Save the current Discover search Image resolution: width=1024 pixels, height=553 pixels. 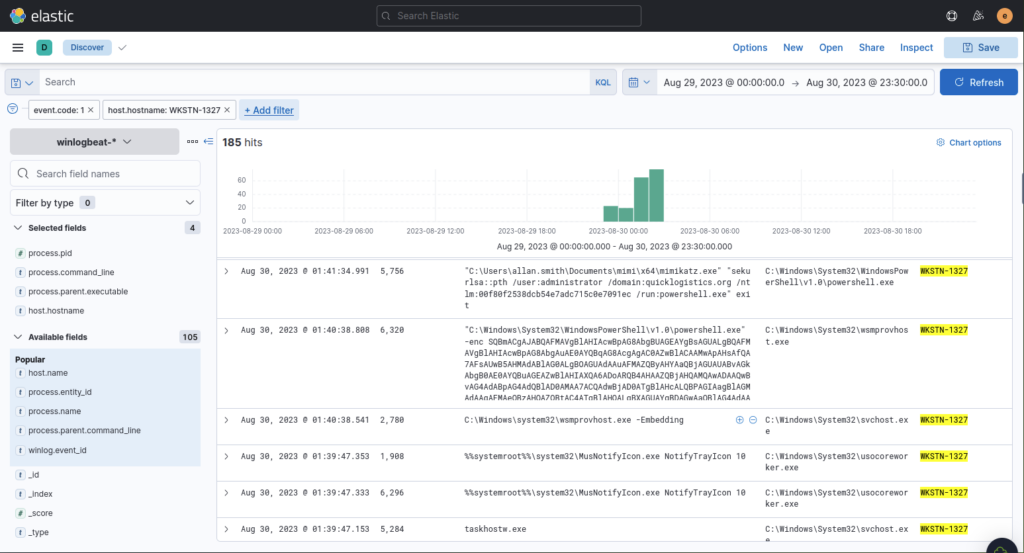pos(980,47)
